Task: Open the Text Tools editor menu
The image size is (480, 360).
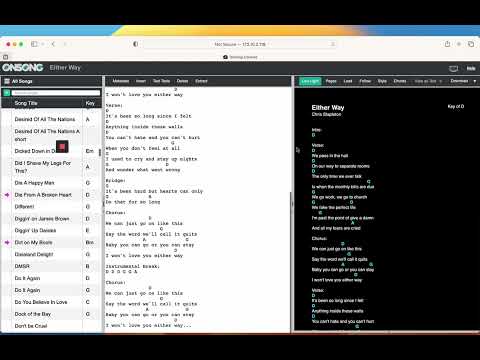Action: (x=161, y=81)
